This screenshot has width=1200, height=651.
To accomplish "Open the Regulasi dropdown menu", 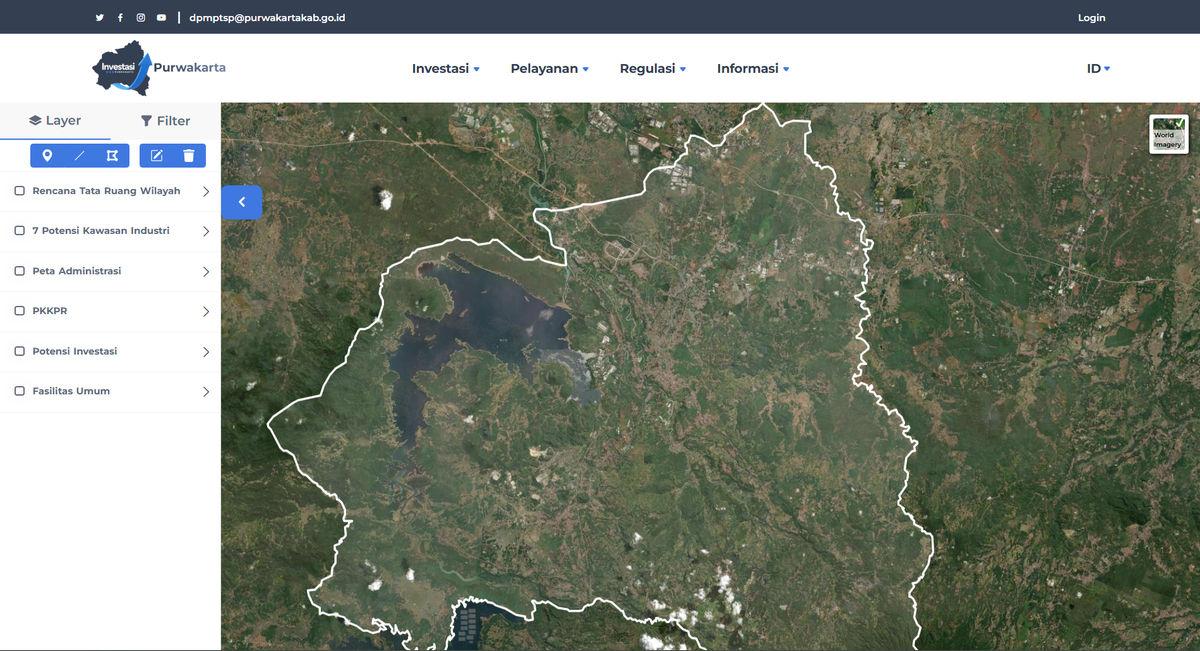I will (x=653, y=69).
